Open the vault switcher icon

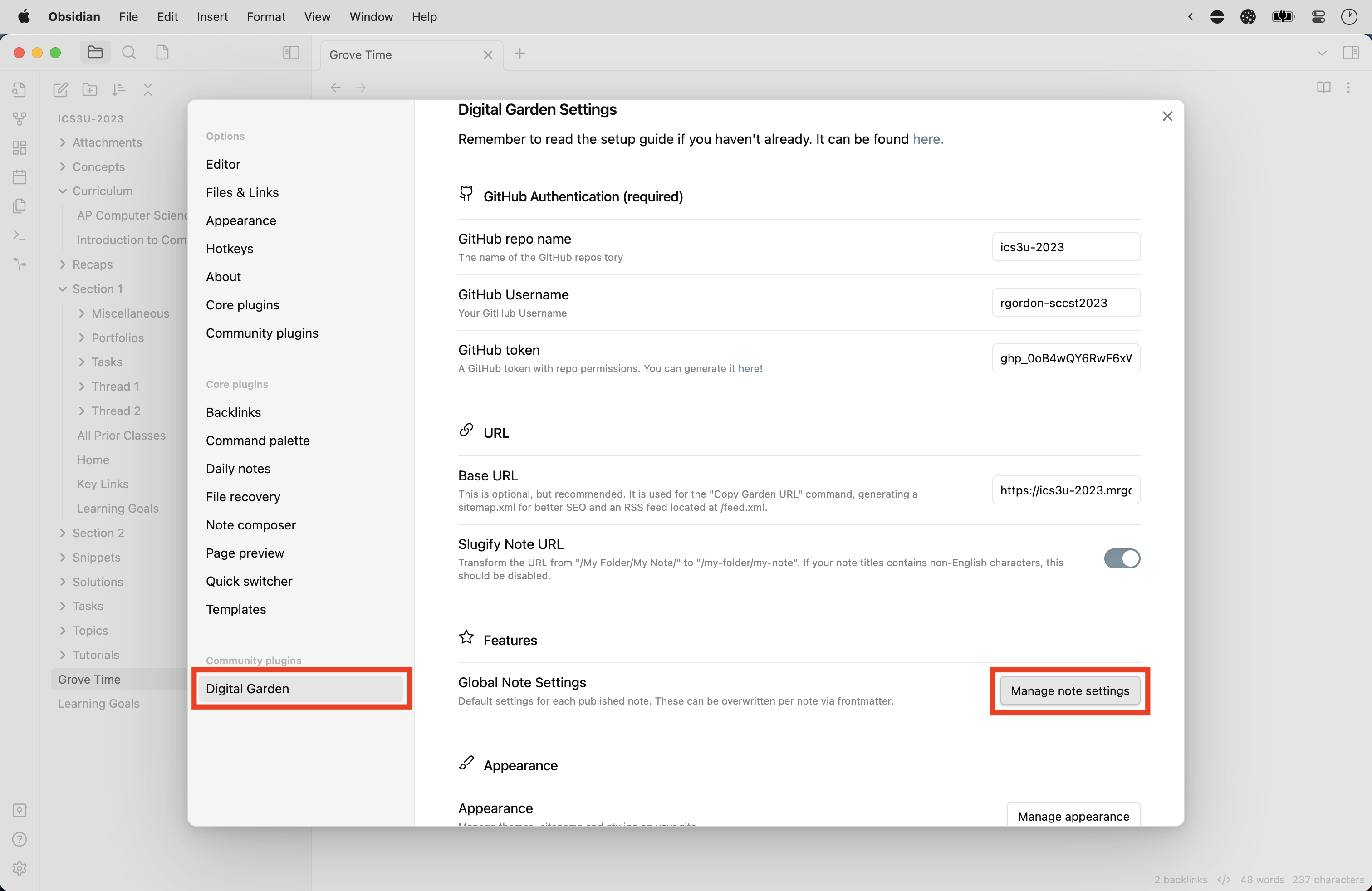(x=19, y=810)
